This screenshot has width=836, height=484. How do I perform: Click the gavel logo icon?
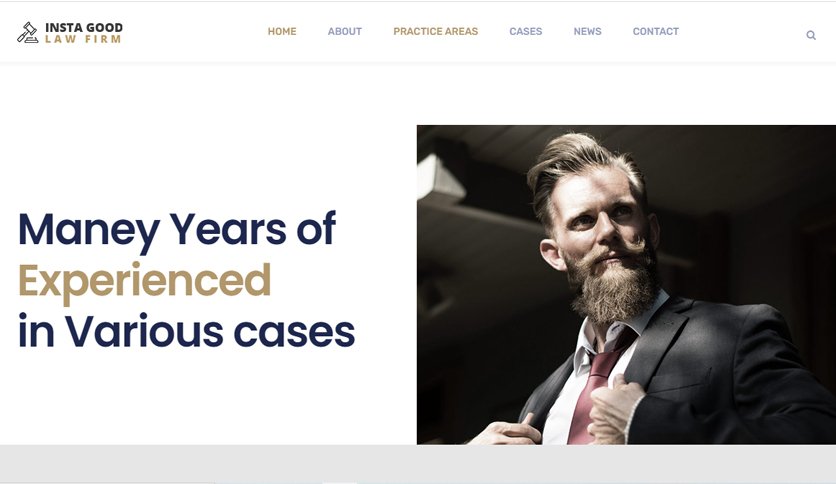coord(27,33)
